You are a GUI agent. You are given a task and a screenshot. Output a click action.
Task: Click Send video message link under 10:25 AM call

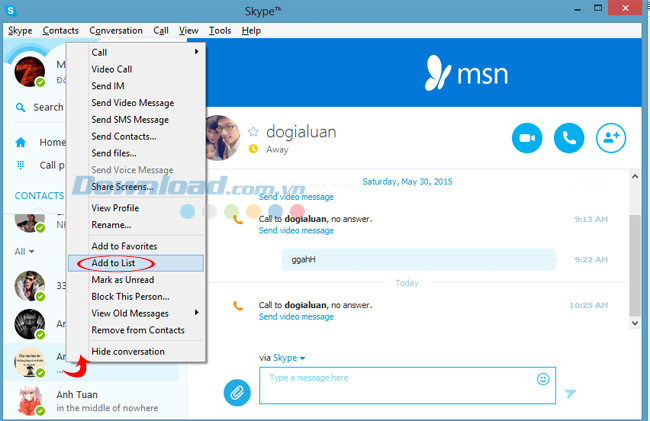(296, 317)
